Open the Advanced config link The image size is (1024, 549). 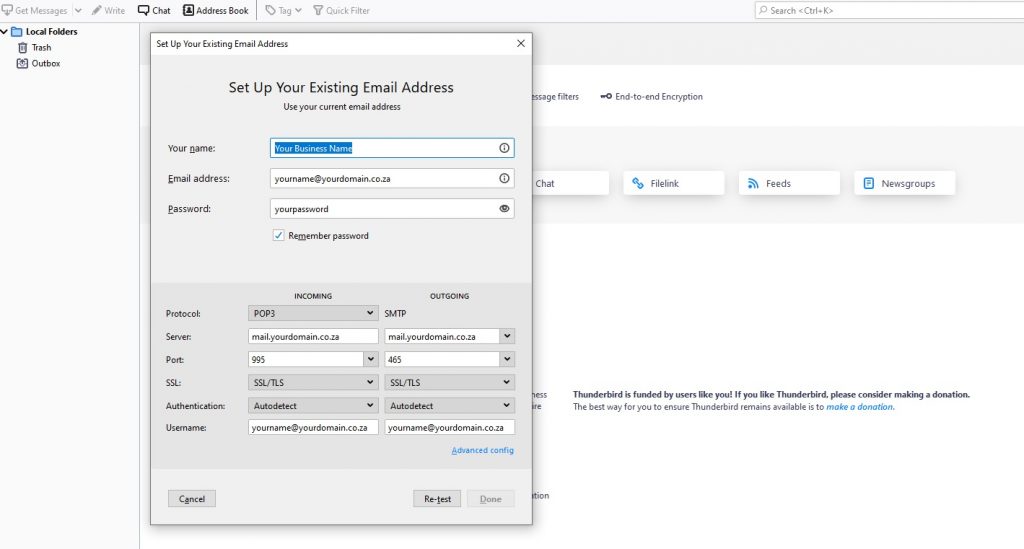(483, 450)
